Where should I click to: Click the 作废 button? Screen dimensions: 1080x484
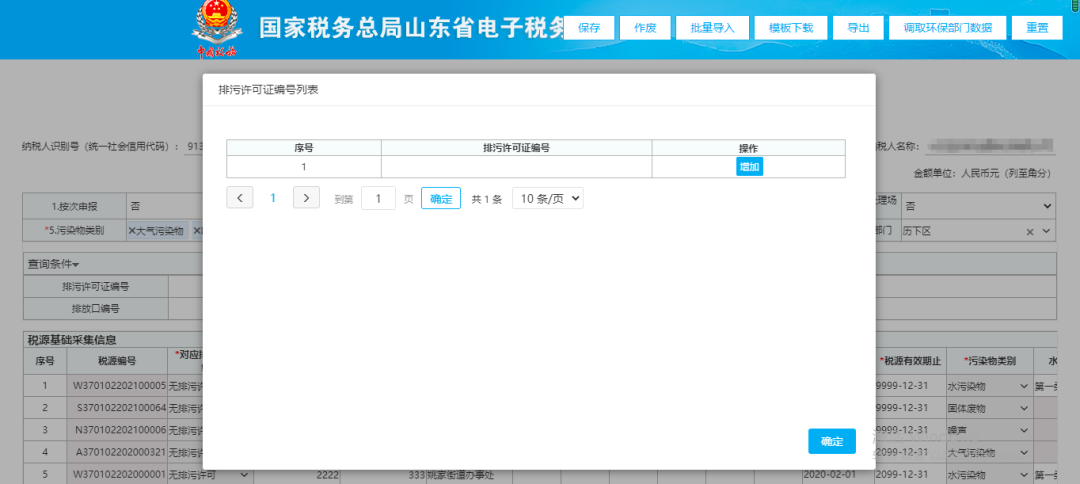coord(645,28)
